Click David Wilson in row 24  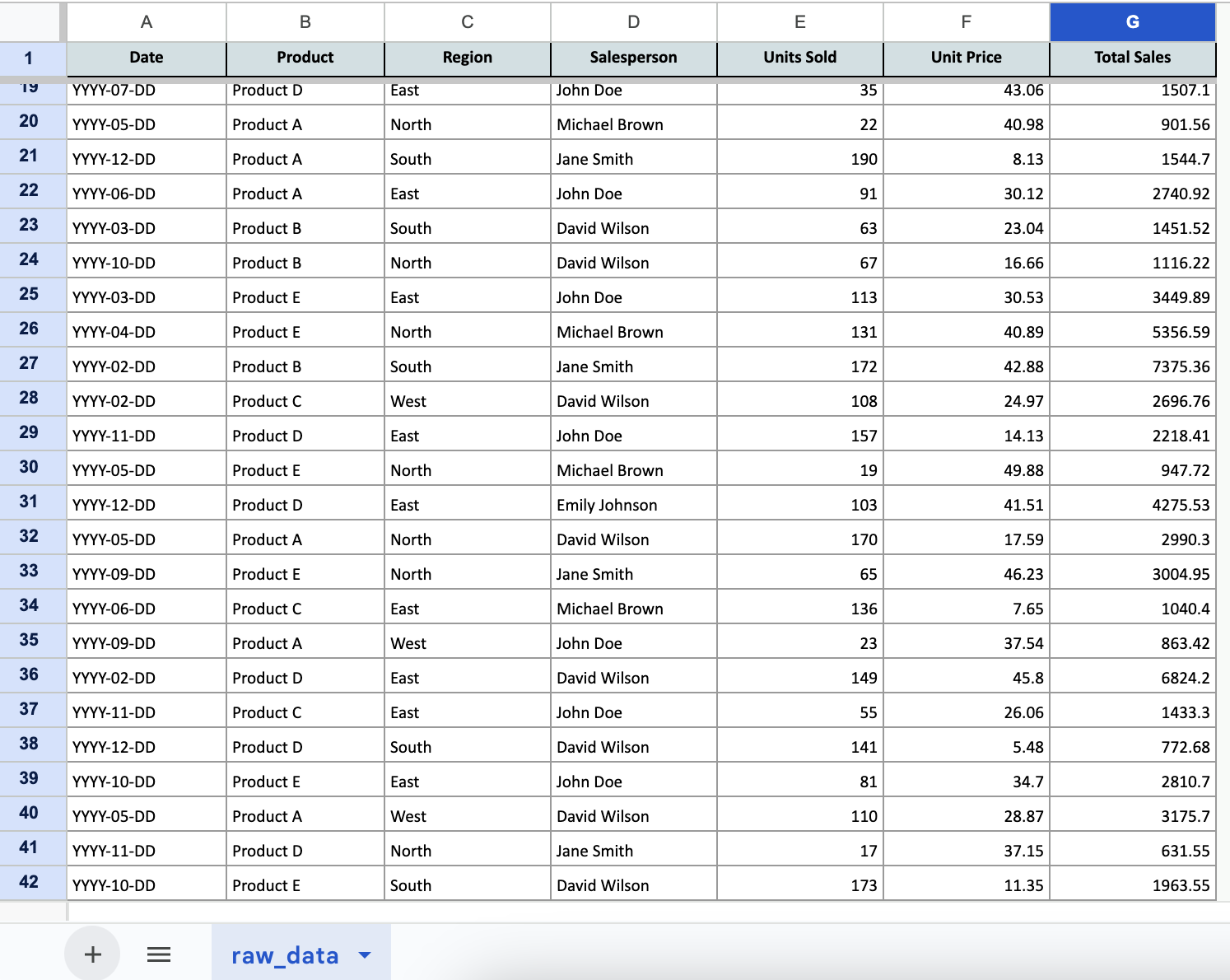tap(634, 263)
